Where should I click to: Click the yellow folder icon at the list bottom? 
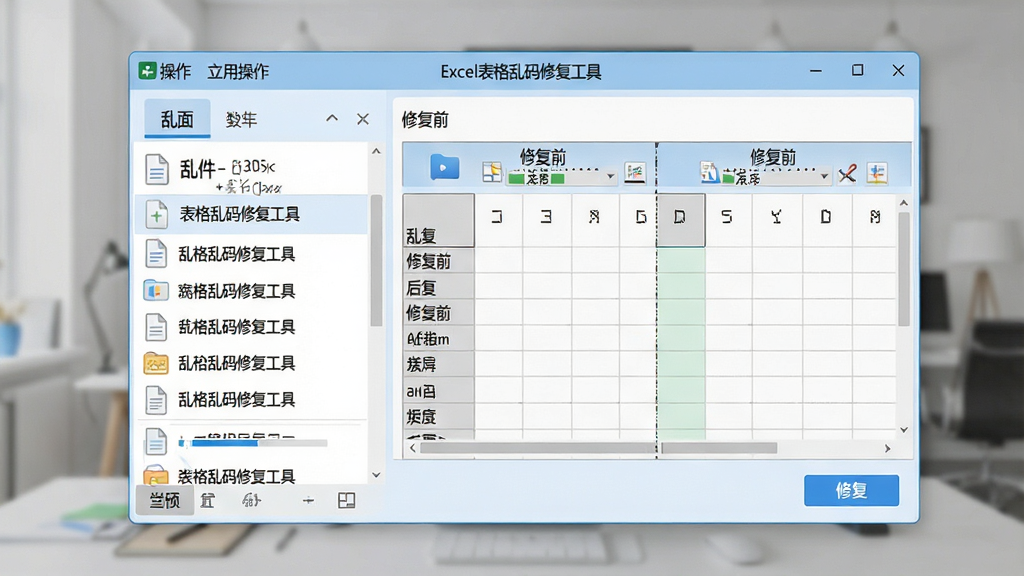(156, 475)
